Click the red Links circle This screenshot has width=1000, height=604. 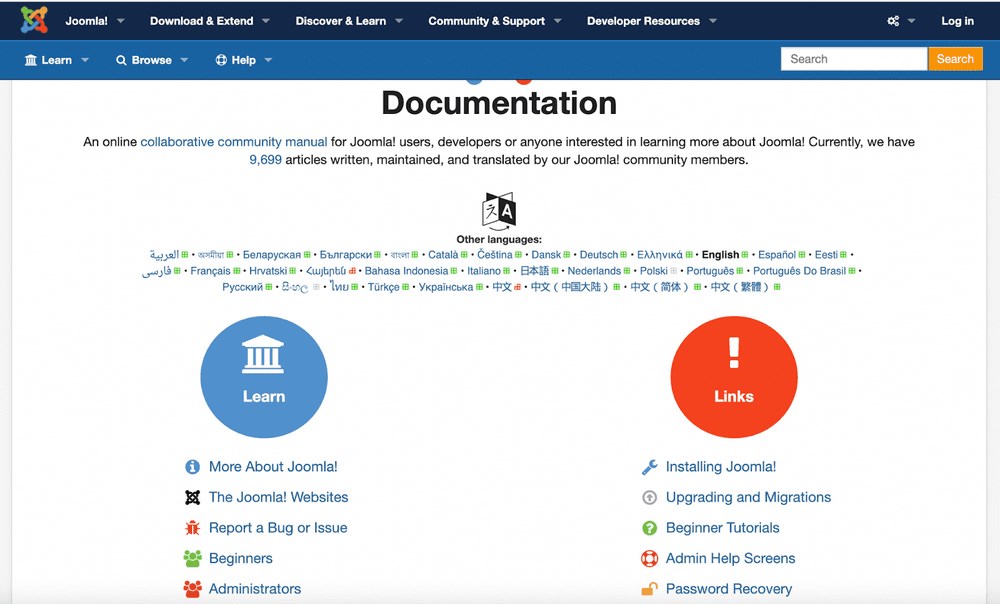point(734,377)
